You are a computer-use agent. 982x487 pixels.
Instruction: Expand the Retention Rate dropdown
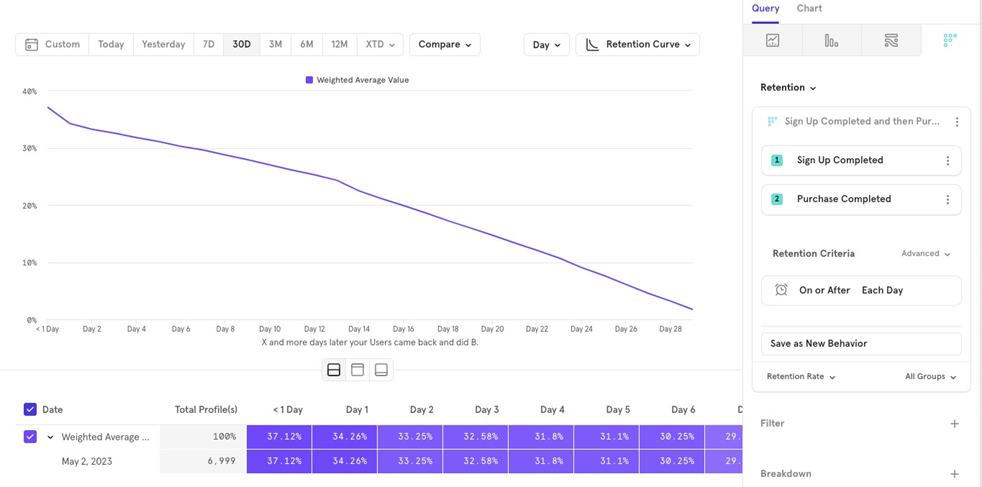[x=801, y=377]
